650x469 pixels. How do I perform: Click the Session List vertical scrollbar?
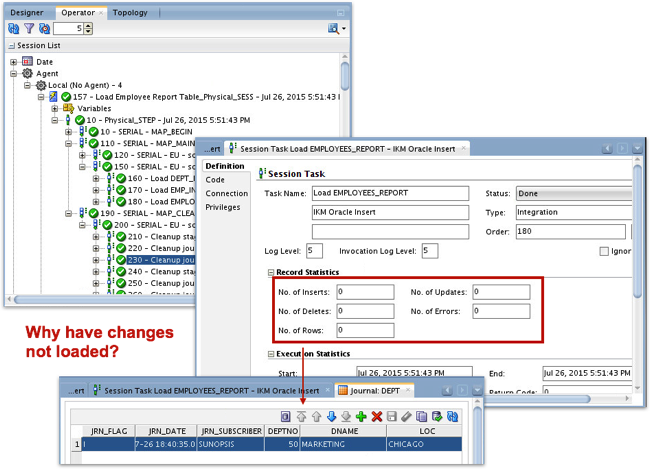[345, 76]
